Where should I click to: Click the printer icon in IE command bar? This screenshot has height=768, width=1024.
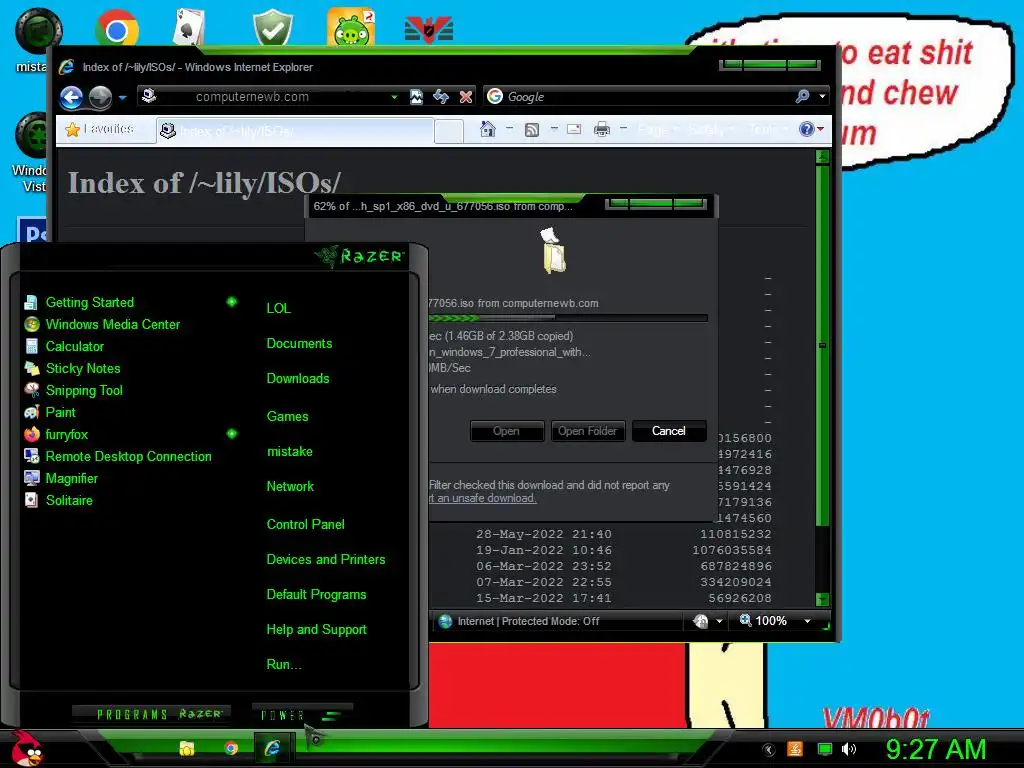(601, 129)
